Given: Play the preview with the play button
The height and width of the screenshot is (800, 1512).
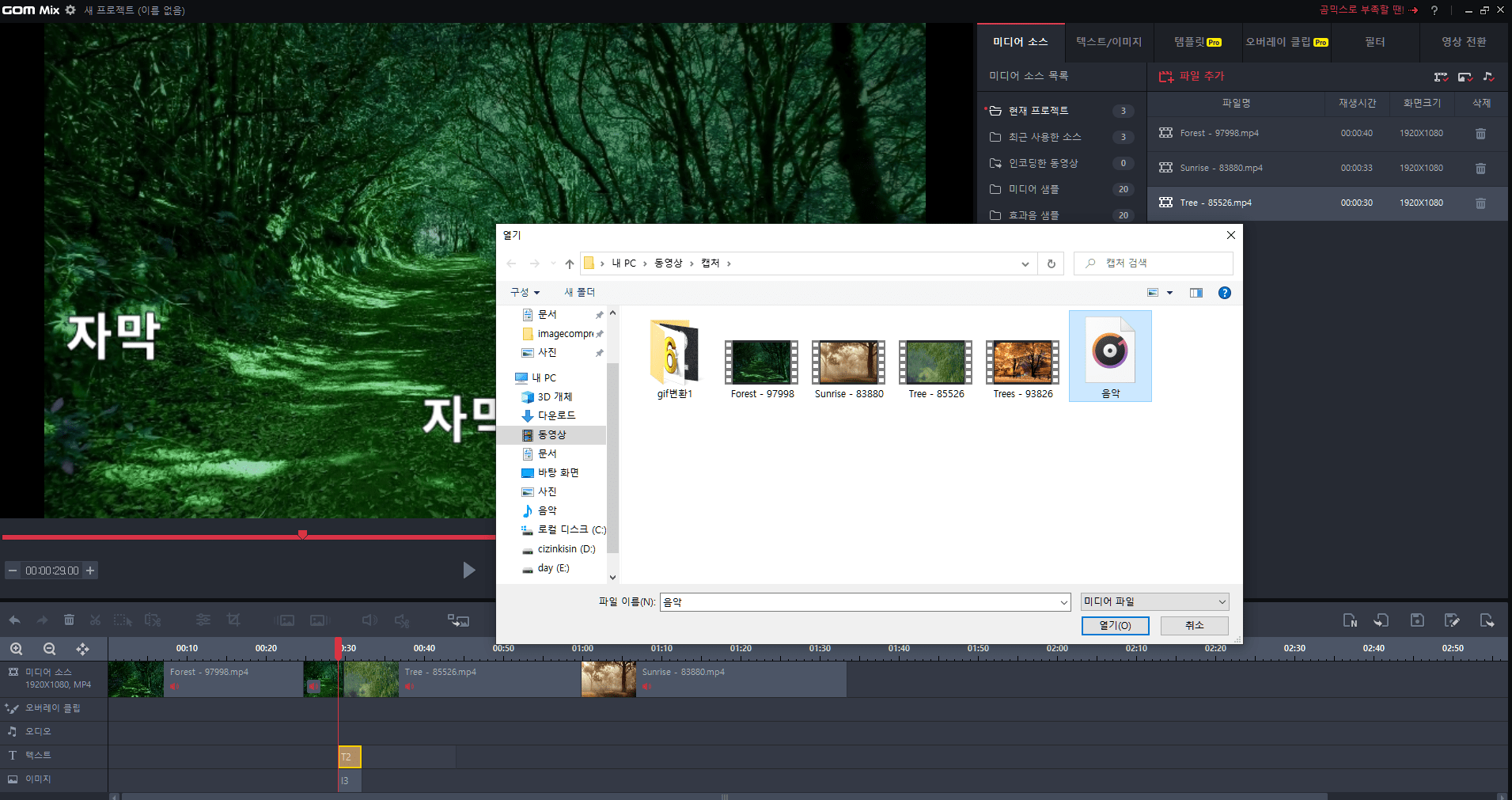Looking at the screenshot, I should [468, 571].
